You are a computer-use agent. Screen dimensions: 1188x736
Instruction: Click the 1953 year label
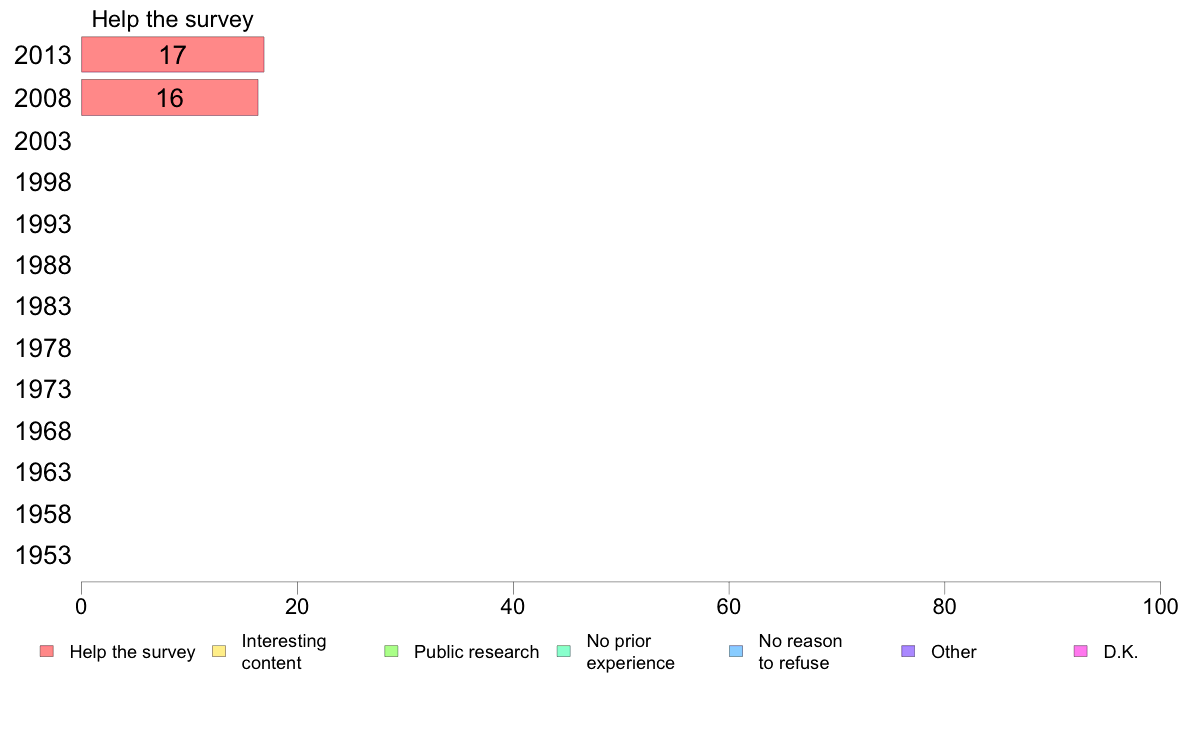[43, 555]
